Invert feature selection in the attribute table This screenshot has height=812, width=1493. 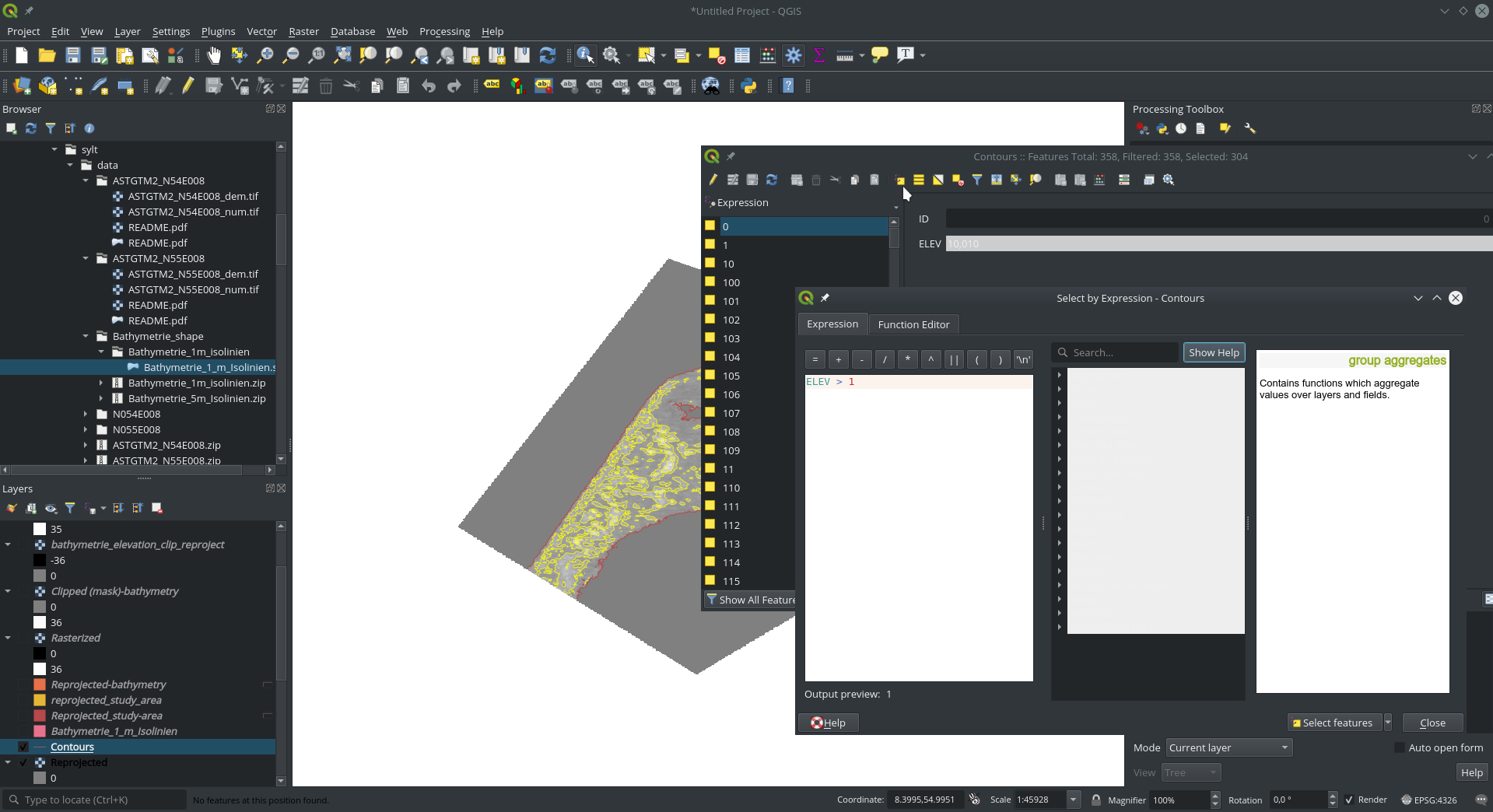pyautogui.click(x=937, y=180)
